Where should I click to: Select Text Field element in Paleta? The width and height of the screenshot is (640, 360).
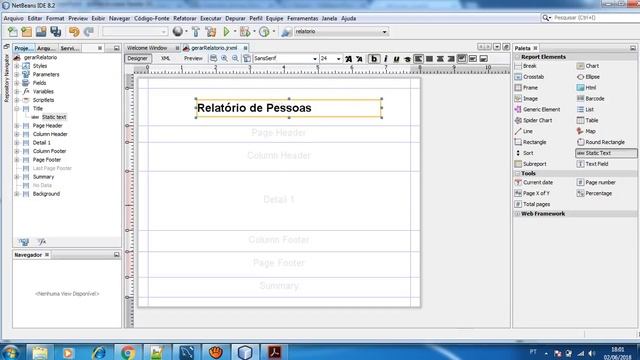pyautogui.click(x=593, y=164)
